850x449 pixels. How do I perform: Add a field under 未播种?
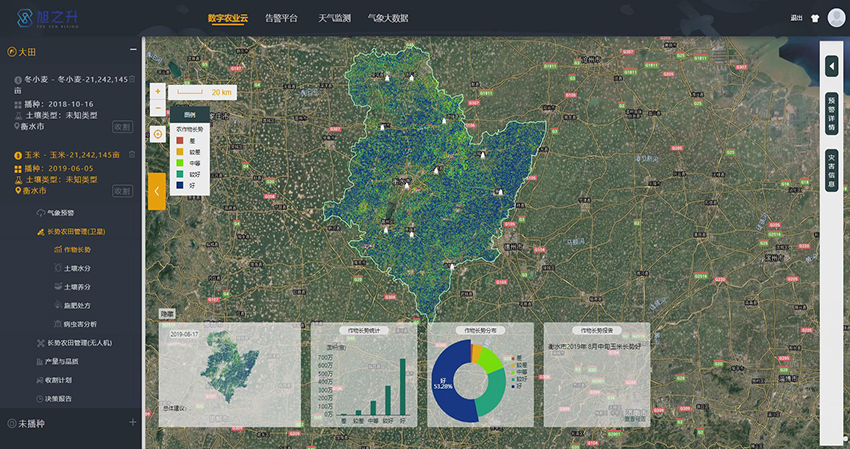[x=132, y=423]
